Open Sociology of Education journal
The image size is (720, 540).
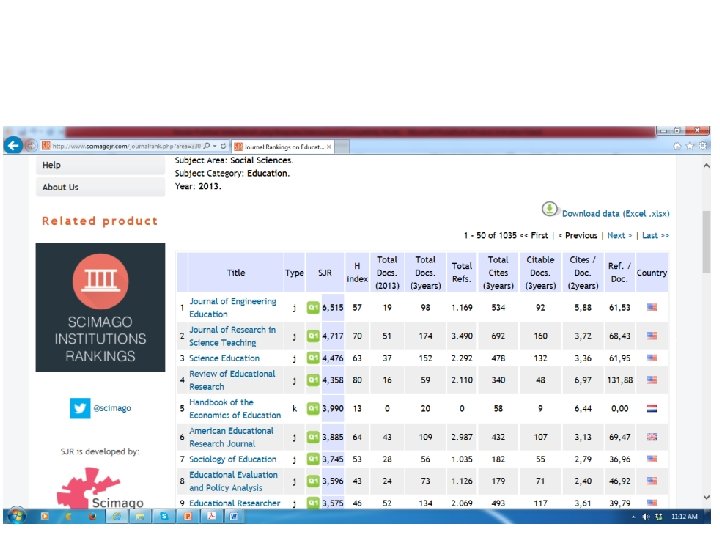click(x=233, y=459)
